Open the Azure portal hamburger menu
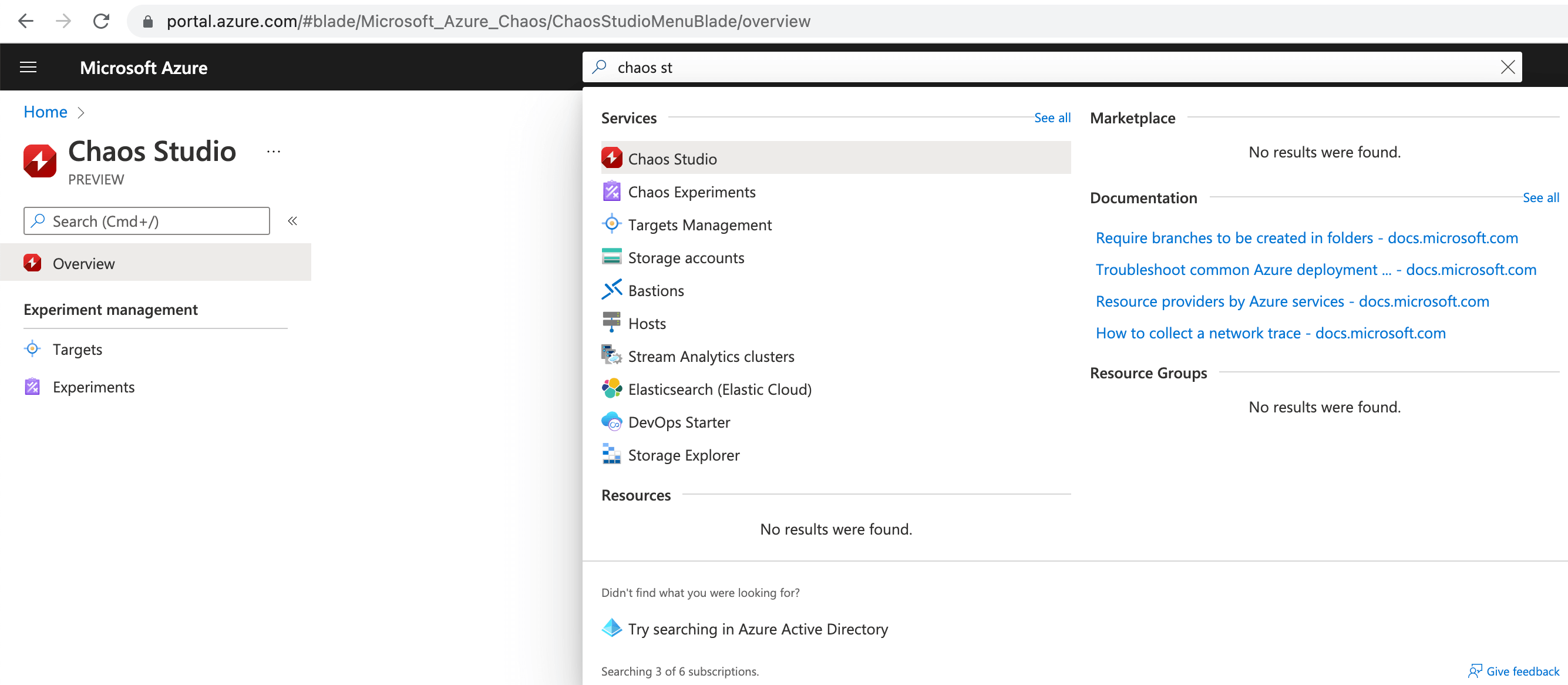Screen dimensions: 1568x685 pyautogui.click(x=28, y=67)
